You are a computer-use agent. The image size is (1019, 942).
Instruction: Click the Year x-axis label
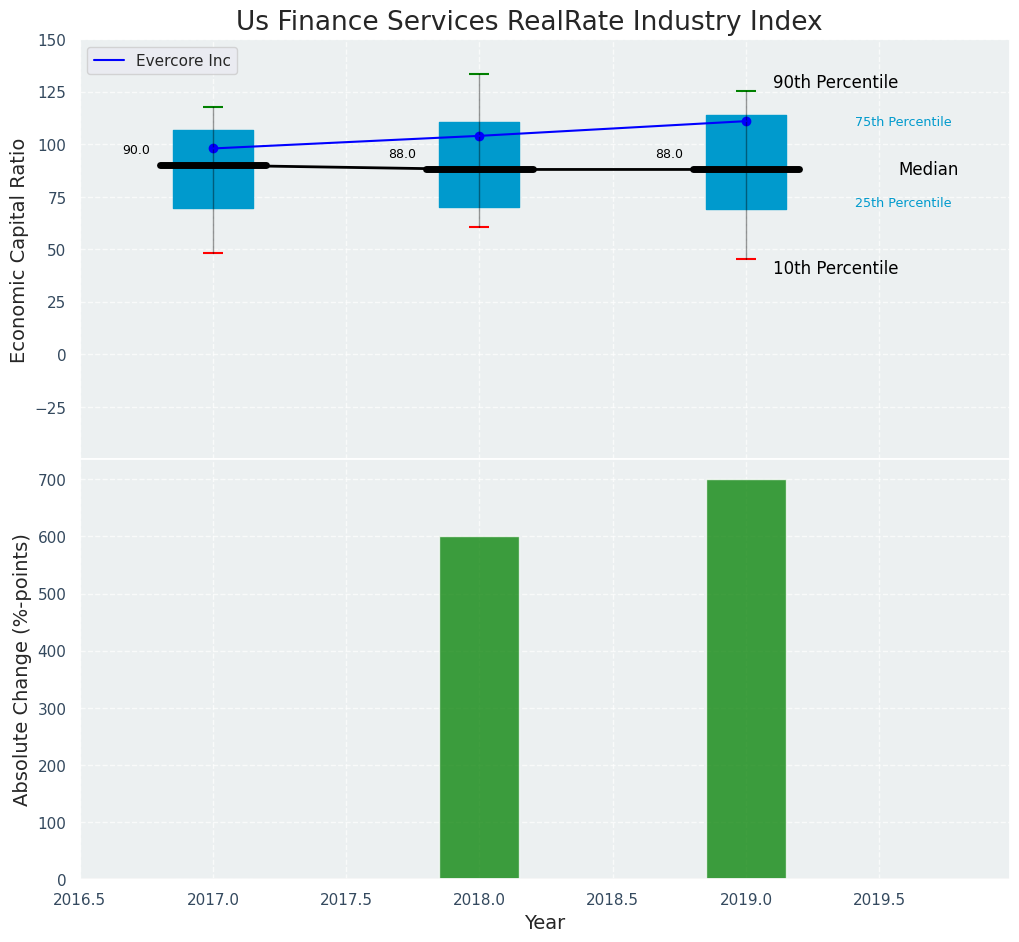pyautogui.click(x=545, y=923)
